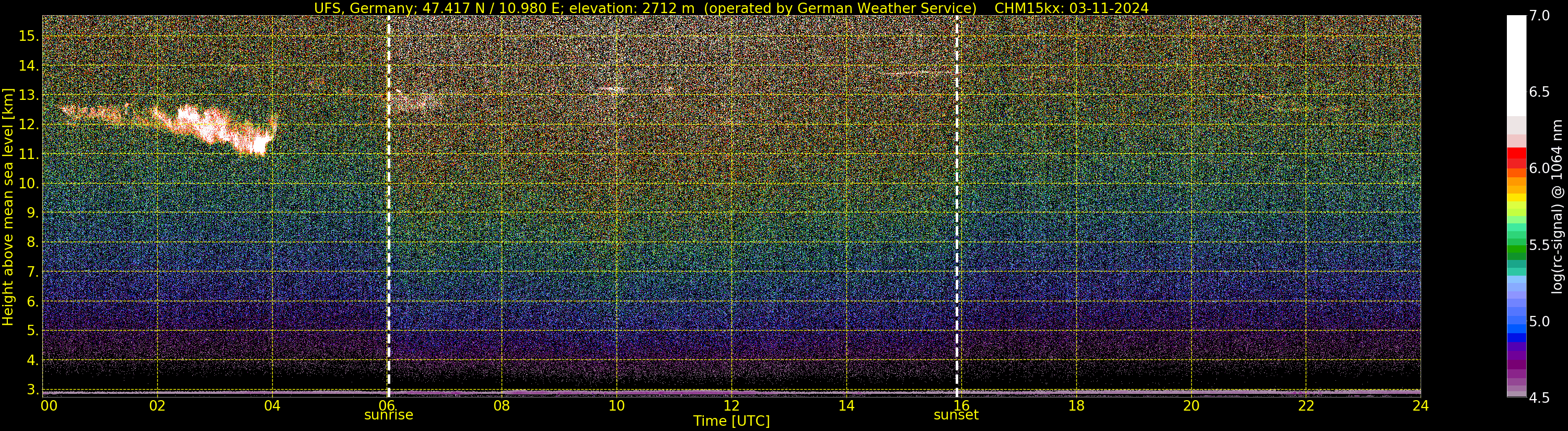
Task: Click the "04" time axis tick label
Action: click(x=272, y=405)
